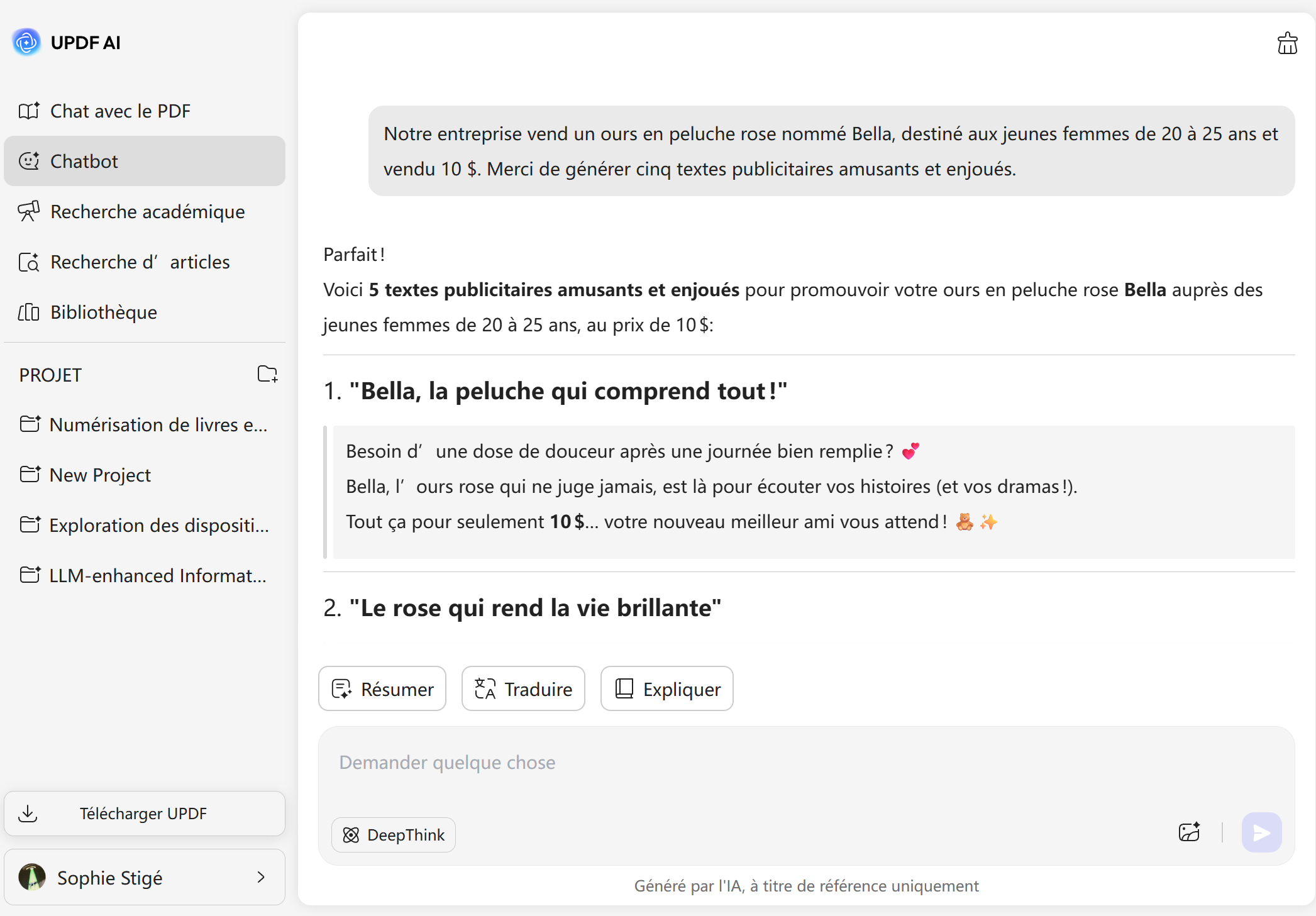Image resolution: width=1316 pixels, height=916 pixels.
Task: Click the download icon beside Télécharger UPDF
Action: 28,814
